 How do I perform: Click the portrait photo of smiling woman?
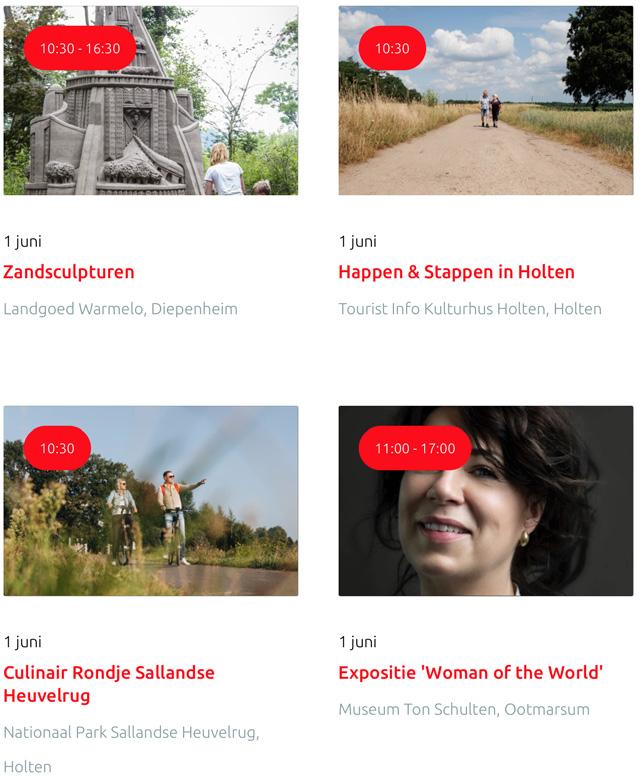tap(486, 500)
